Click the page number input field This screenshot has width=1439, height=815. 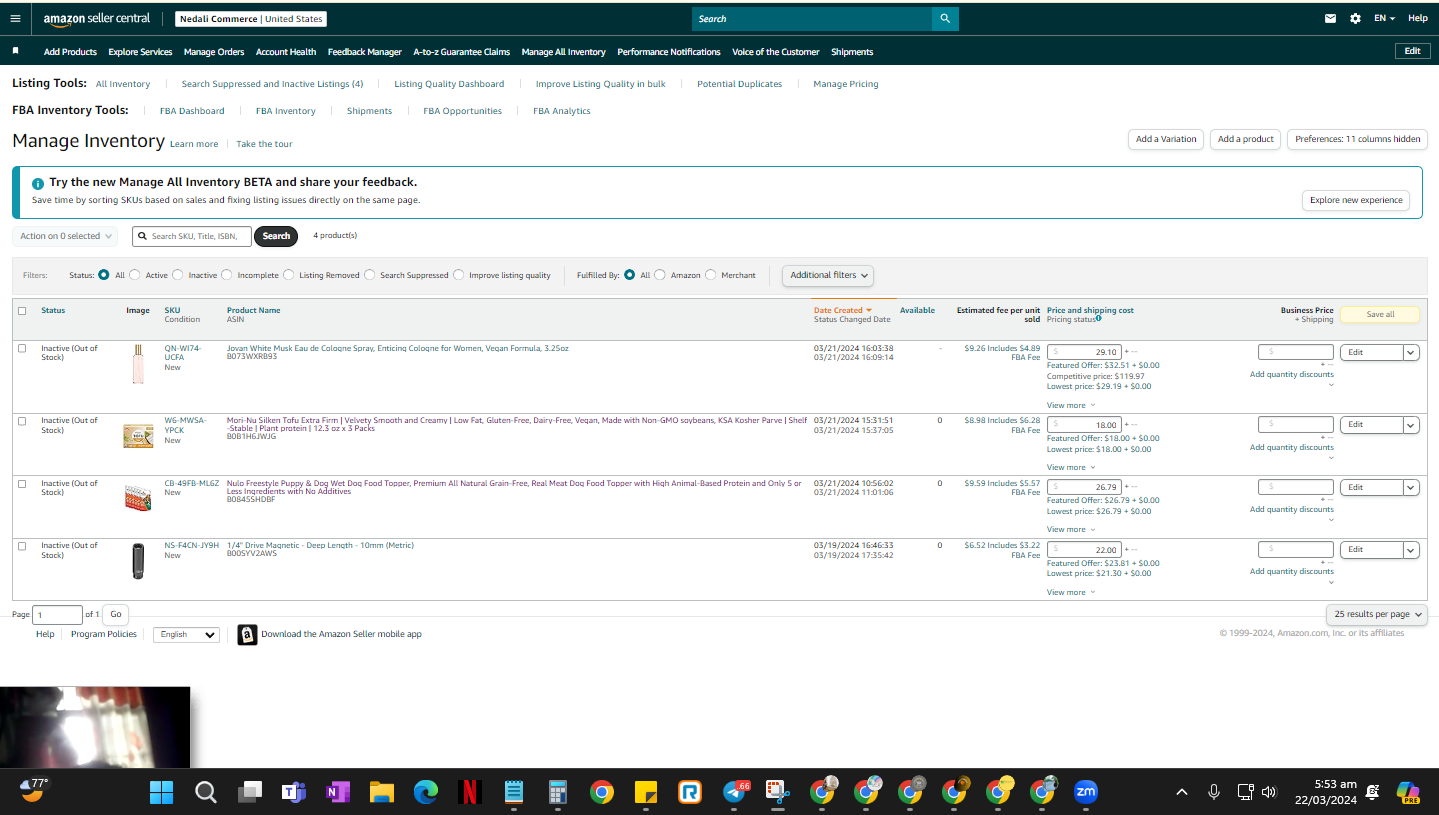[57, 615]
